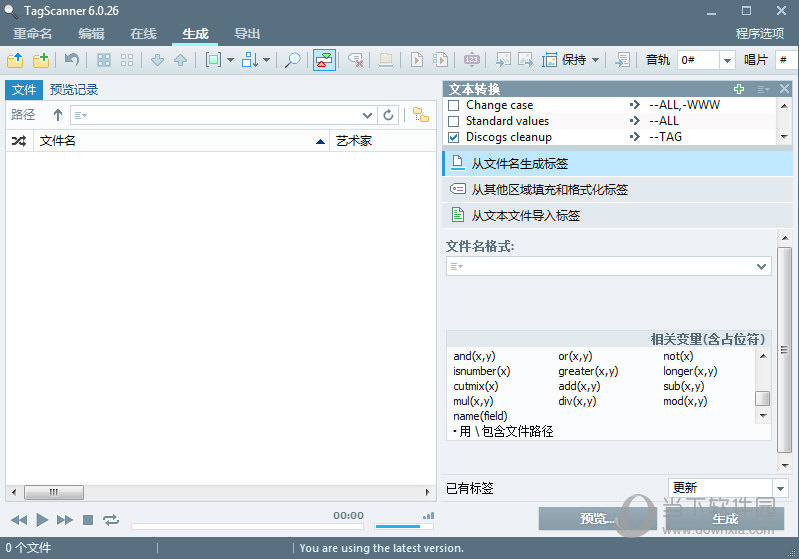Click the 123 renumber tracks icon

(471, 60)
